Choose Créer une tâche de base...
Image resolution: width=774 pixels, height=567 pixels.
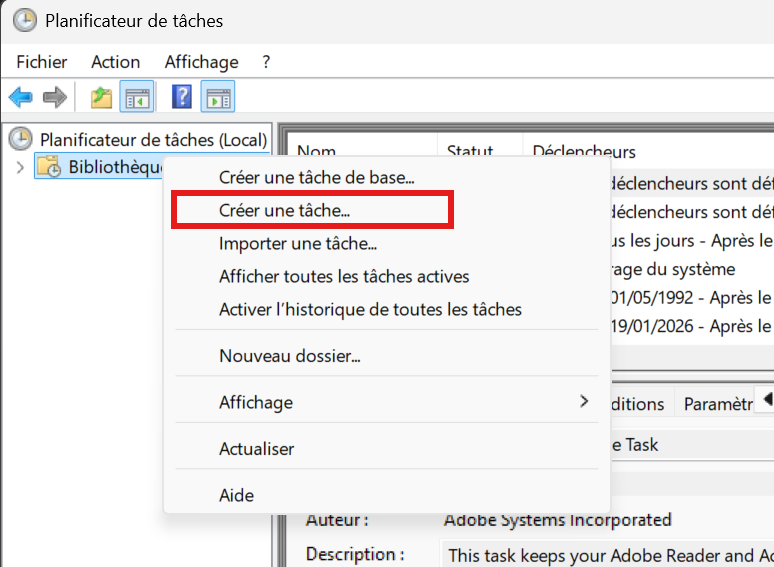(x=387, y=177)
